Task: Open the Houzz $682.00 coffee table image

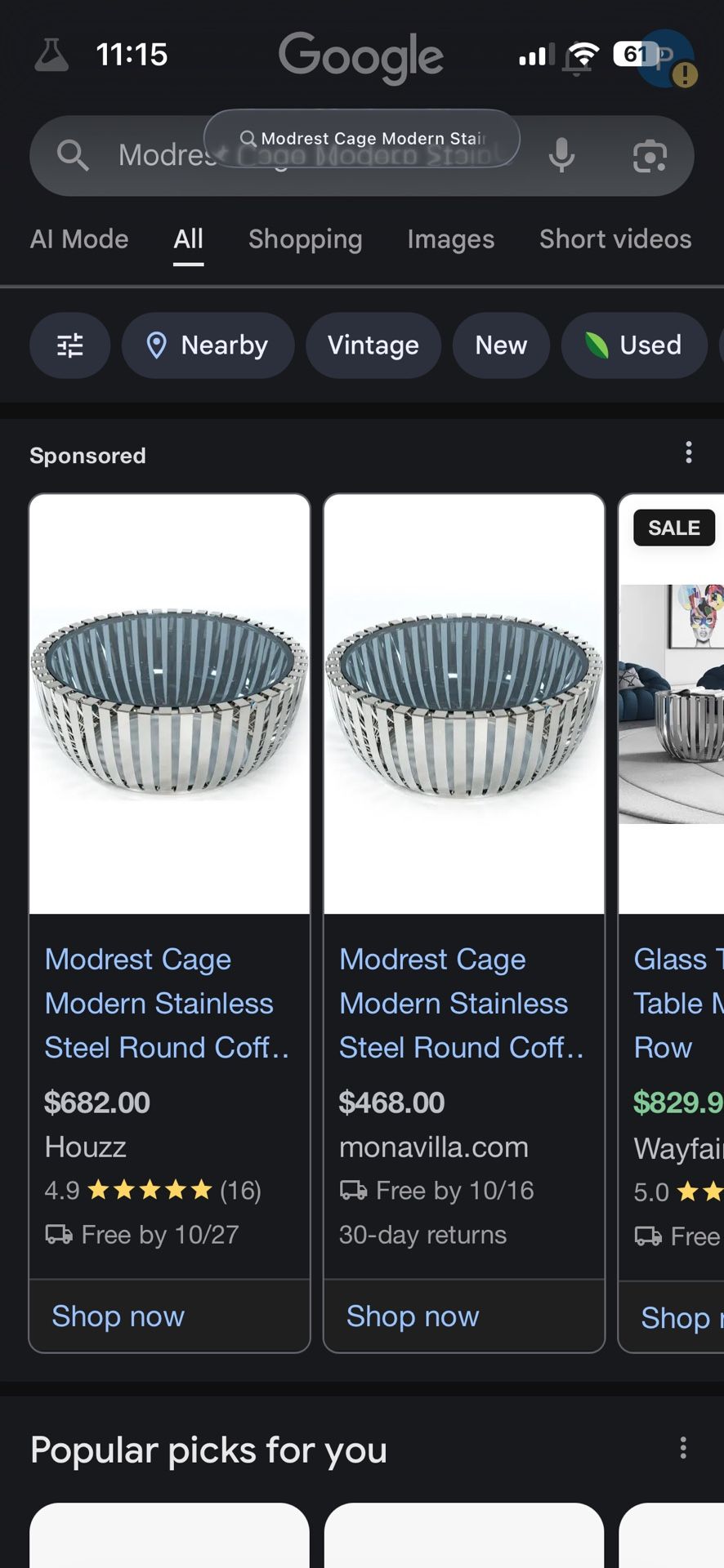Action: pos(169,703)
